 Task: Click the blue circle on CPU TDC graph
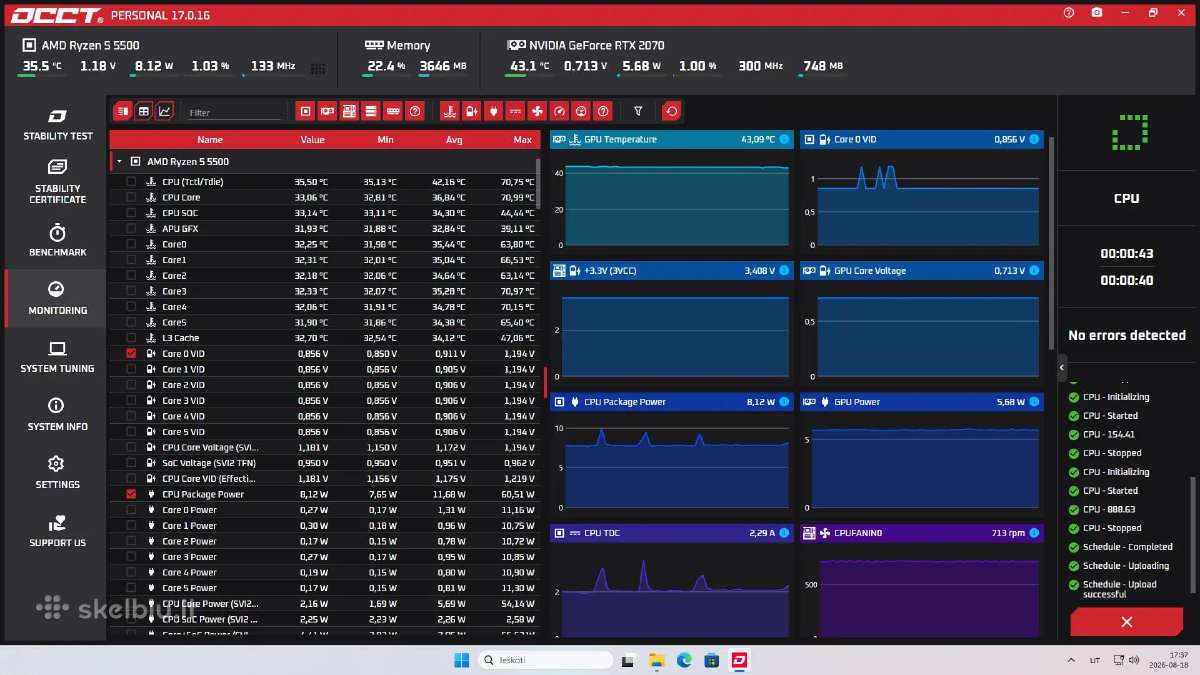(784, 533)
